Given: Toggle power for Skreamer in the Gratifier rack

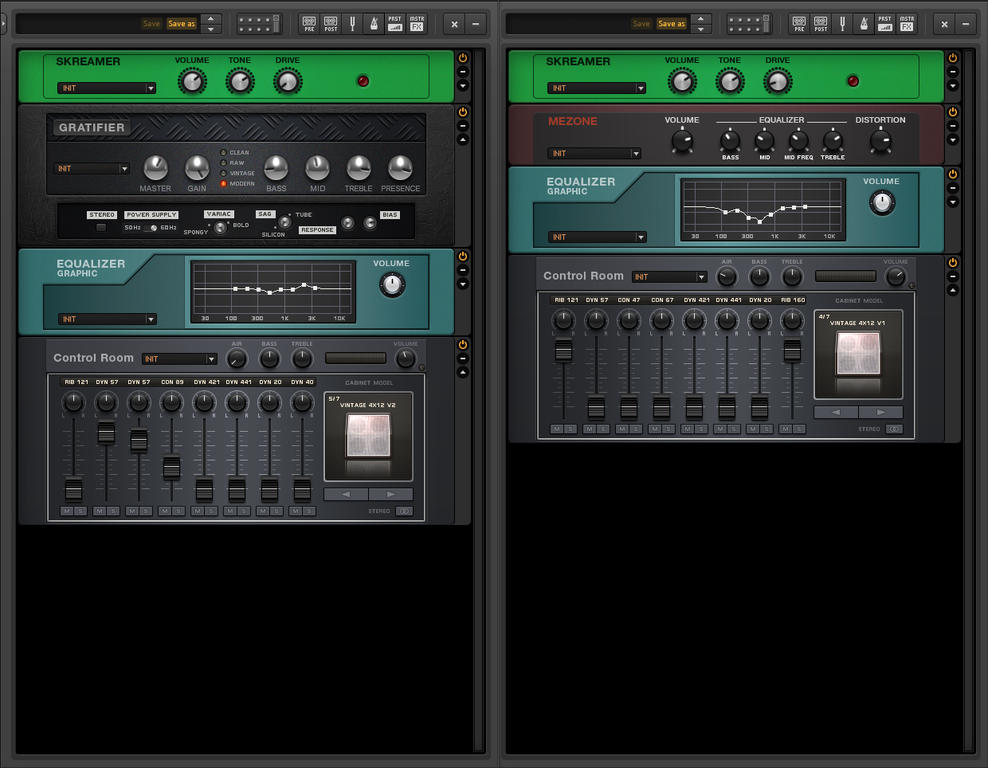Looking at the screenshot, I should coord(463,58).
